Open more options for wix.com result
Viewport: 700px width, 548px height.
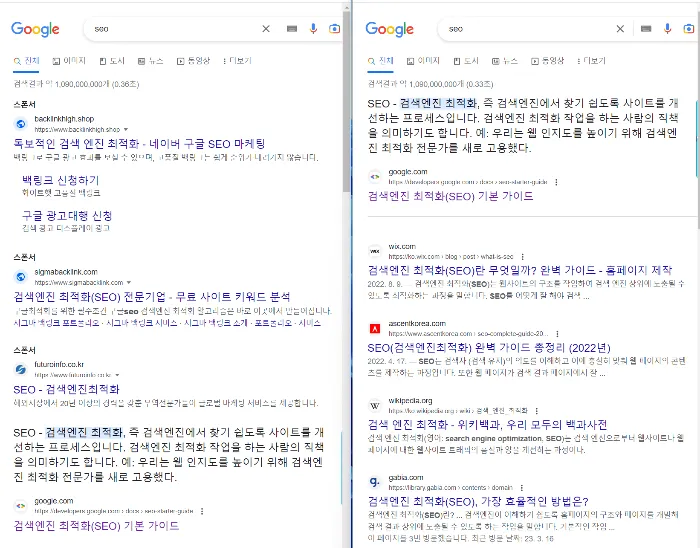[522, 257]
